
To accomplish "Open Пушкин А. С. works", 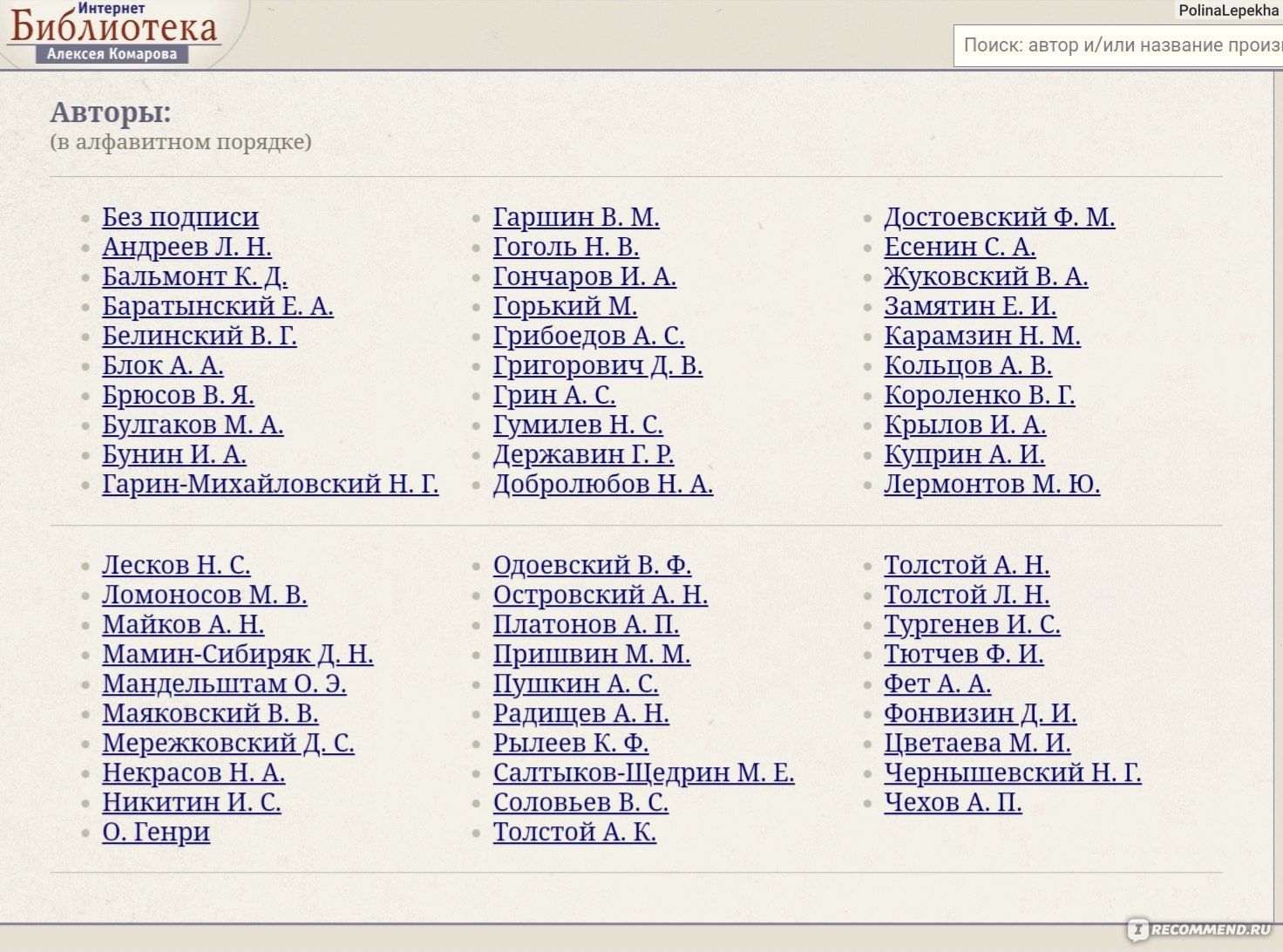I will point(576,683).
